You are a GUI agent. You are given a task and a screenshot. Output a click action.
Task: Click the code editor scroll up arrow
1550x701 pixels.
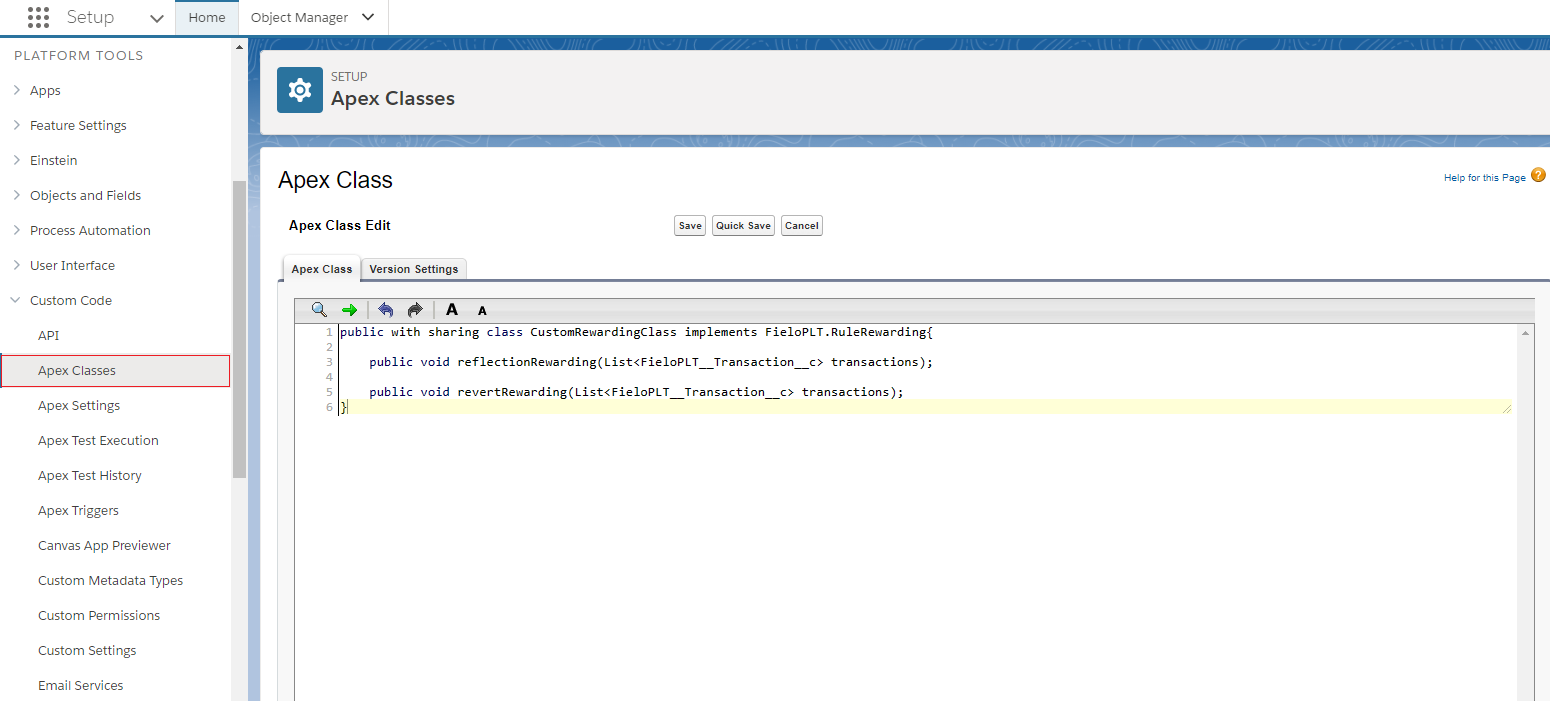coord(1525,332)
